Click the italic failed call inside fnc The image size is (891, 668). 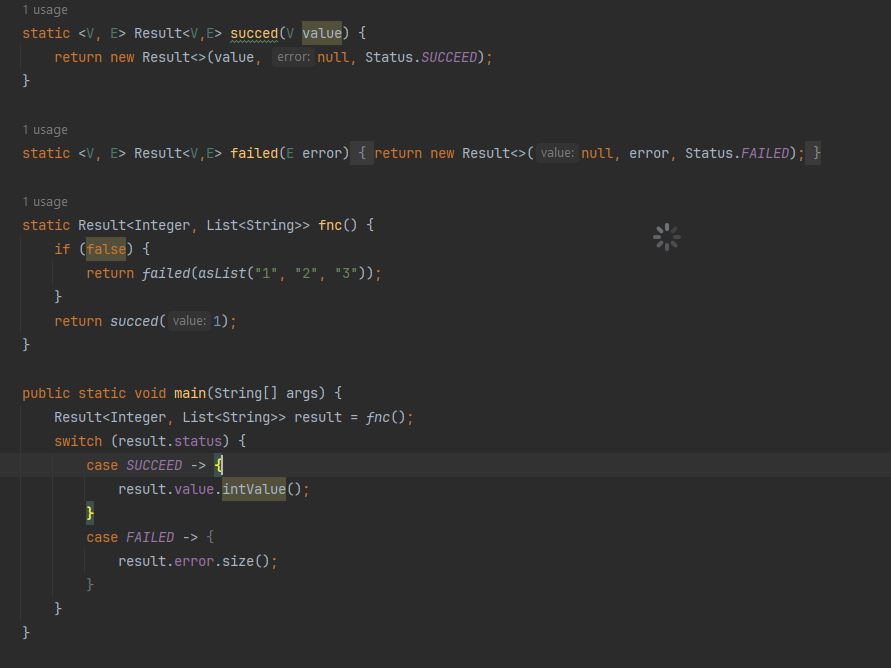[x=166, y=273]
